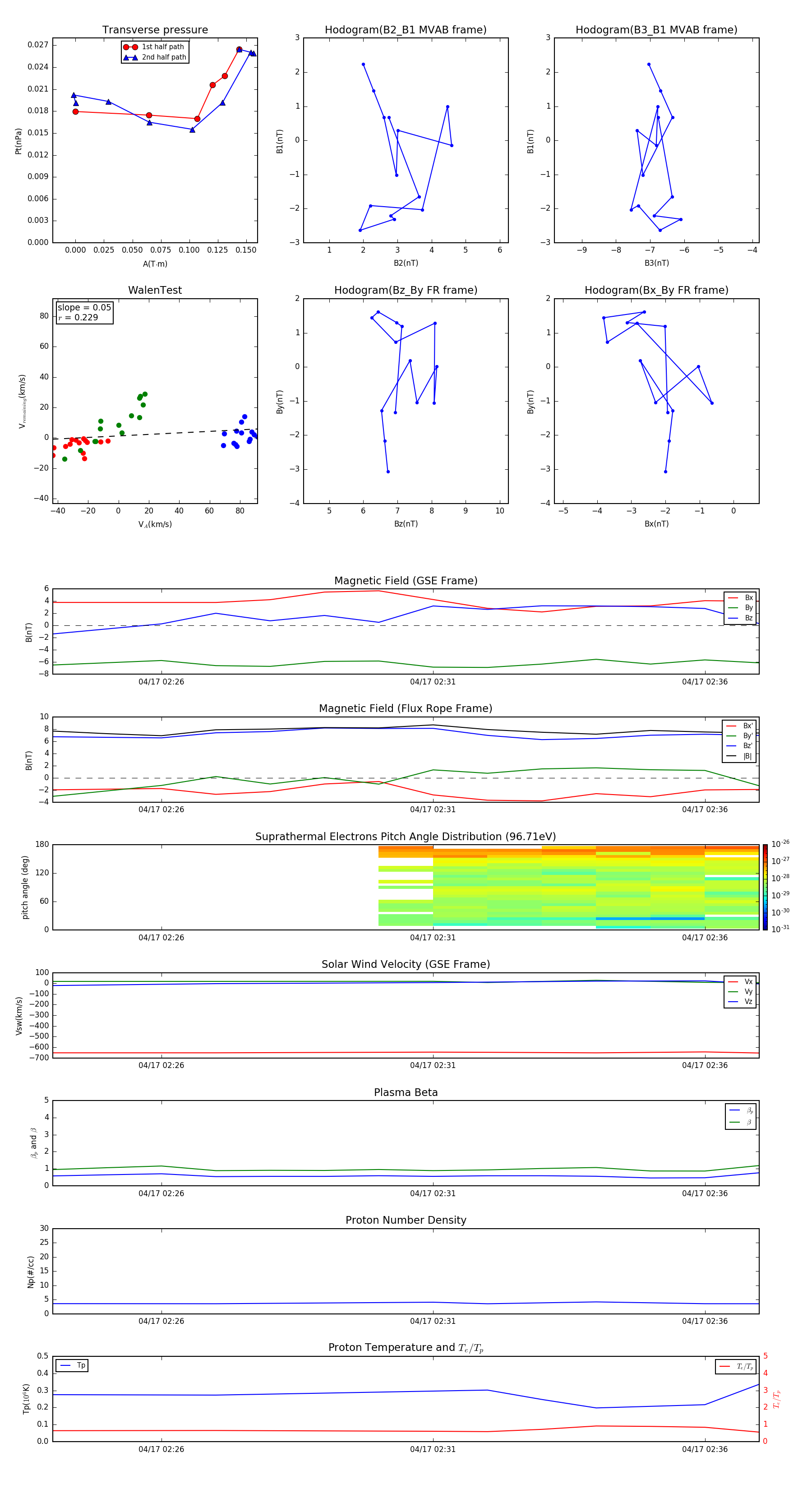The image size is (812, 1489).
Task: Select the "Te/Tp" legend entry box
Action: click(x=736, y=1367)
